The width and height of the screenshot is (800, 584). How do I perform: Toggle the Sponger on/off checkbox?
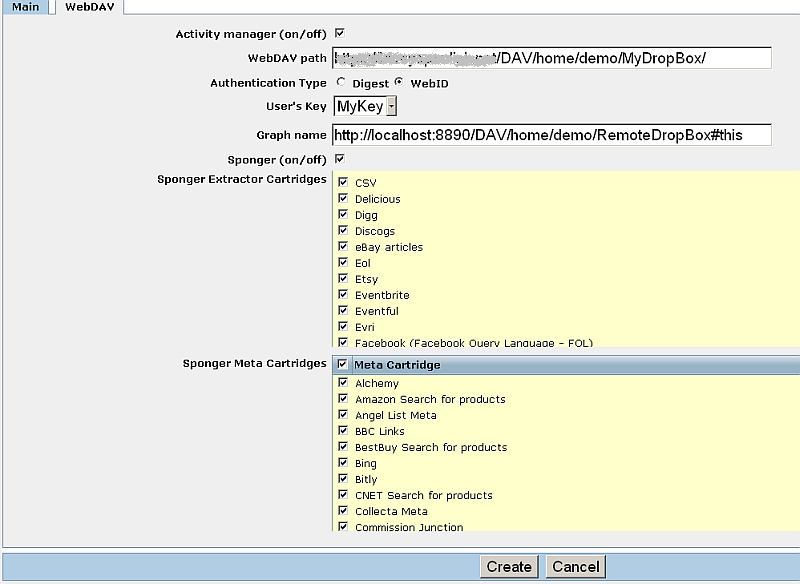pyautogui.click(x=340, y=159)
